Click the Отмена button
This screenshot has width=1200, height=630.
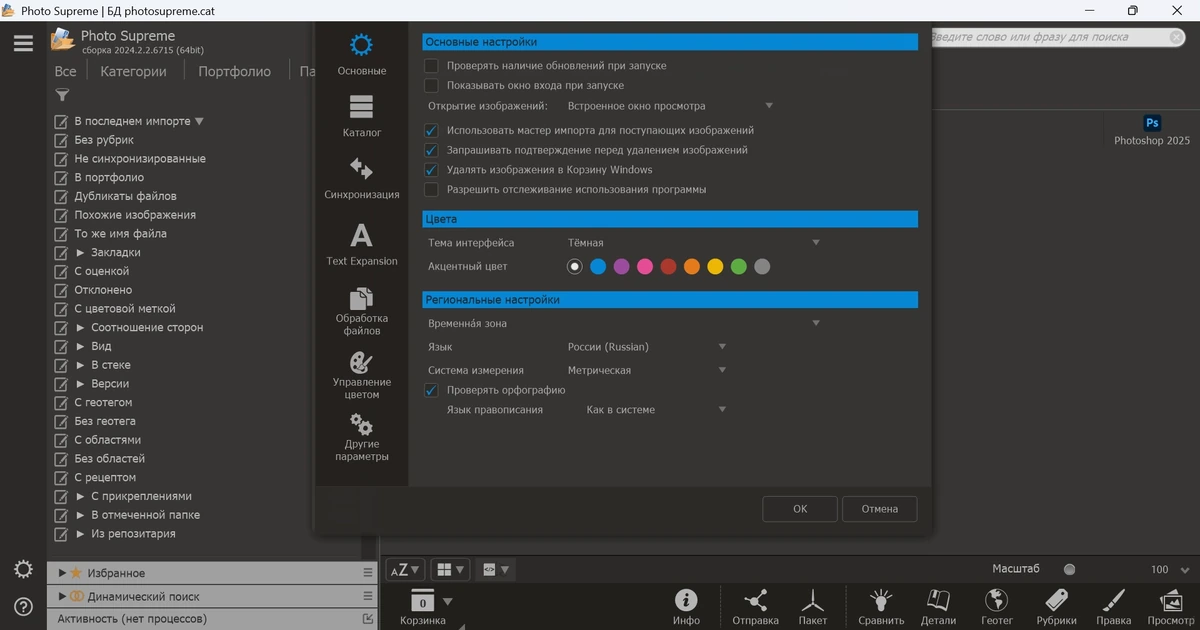(x=880, y=508)
